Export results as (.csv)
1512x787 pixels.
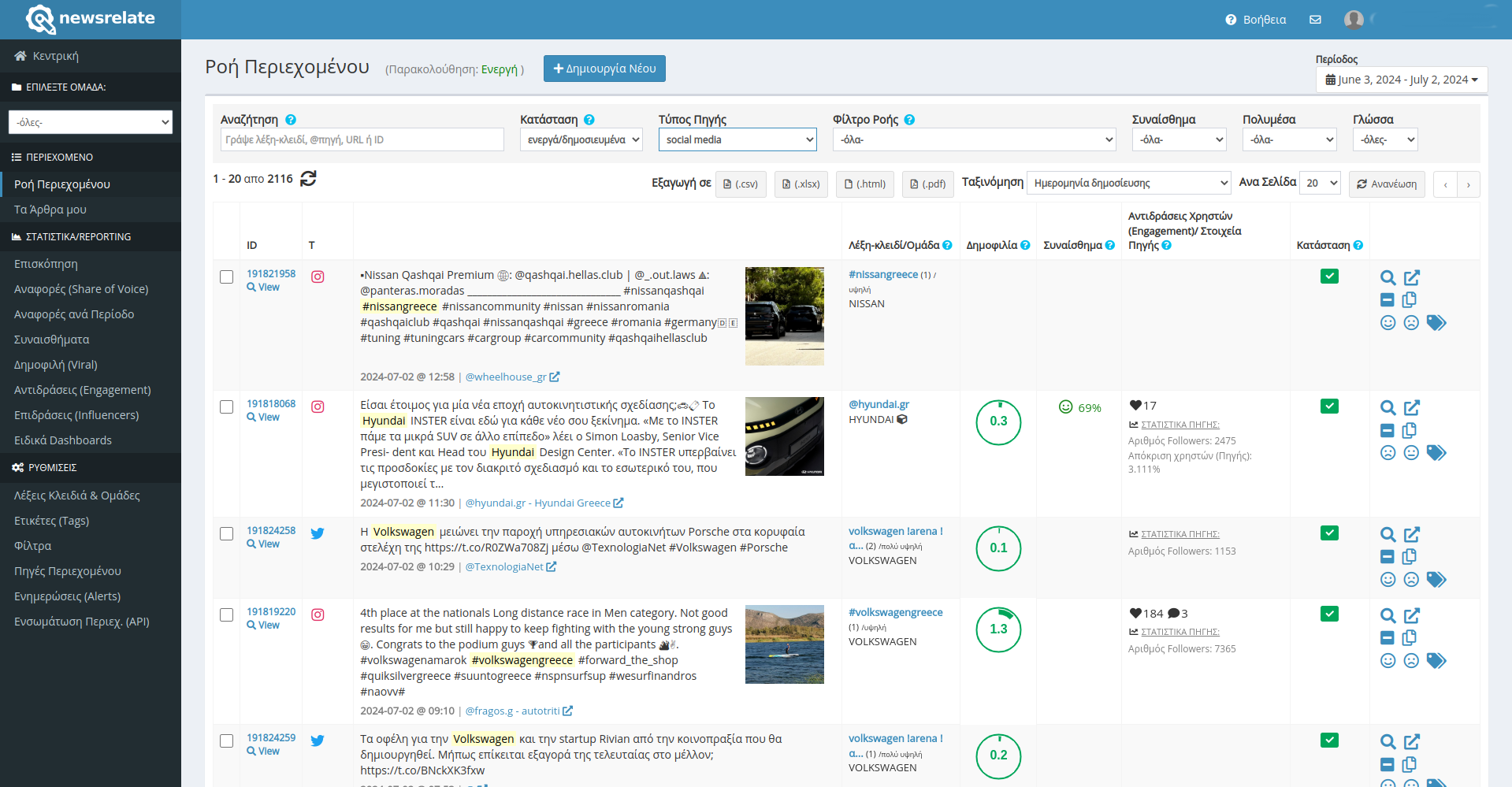pos(741,184)
